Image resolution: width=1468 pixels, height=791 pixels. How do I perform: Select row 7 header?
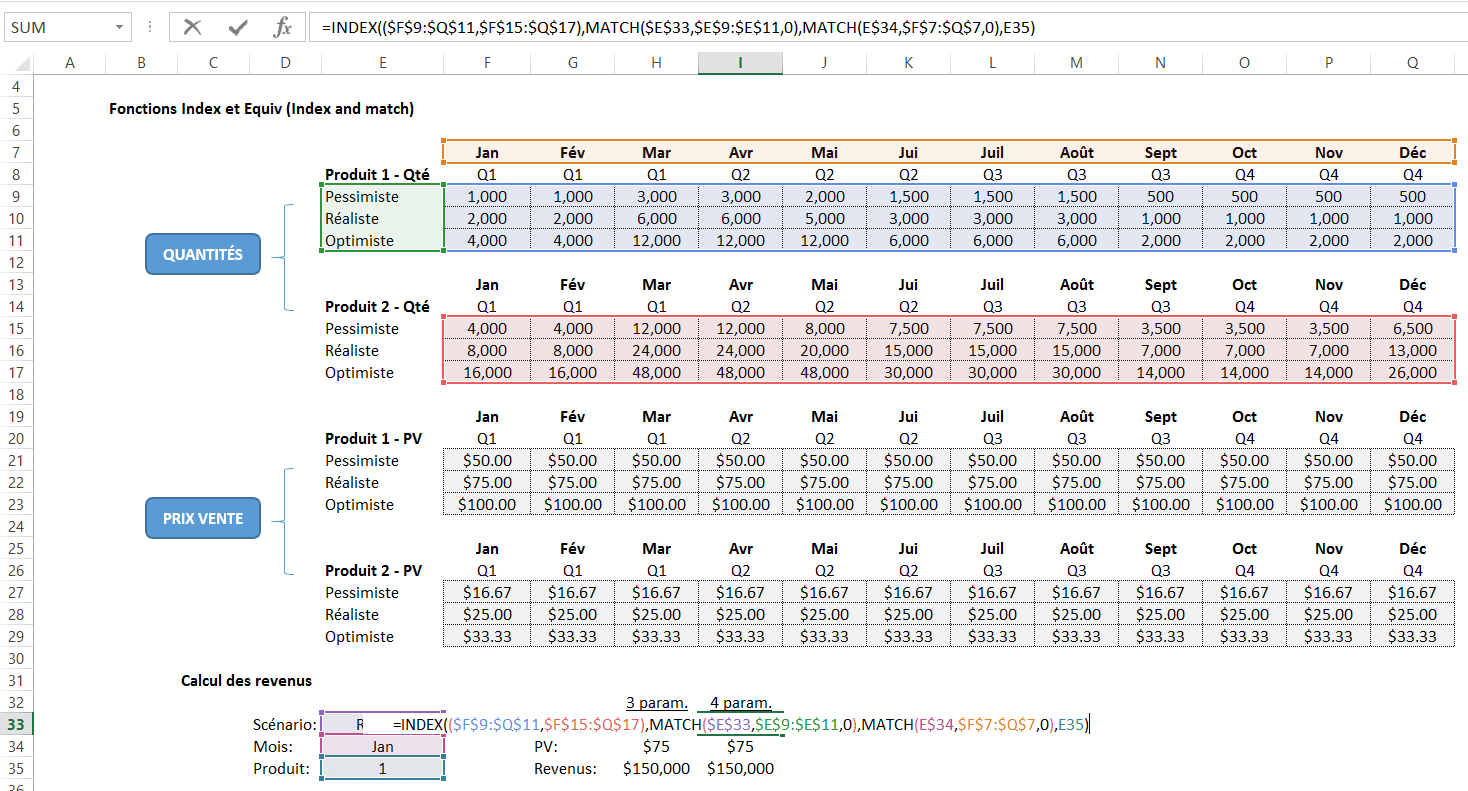pyautogui.click(x=16, y=152)
